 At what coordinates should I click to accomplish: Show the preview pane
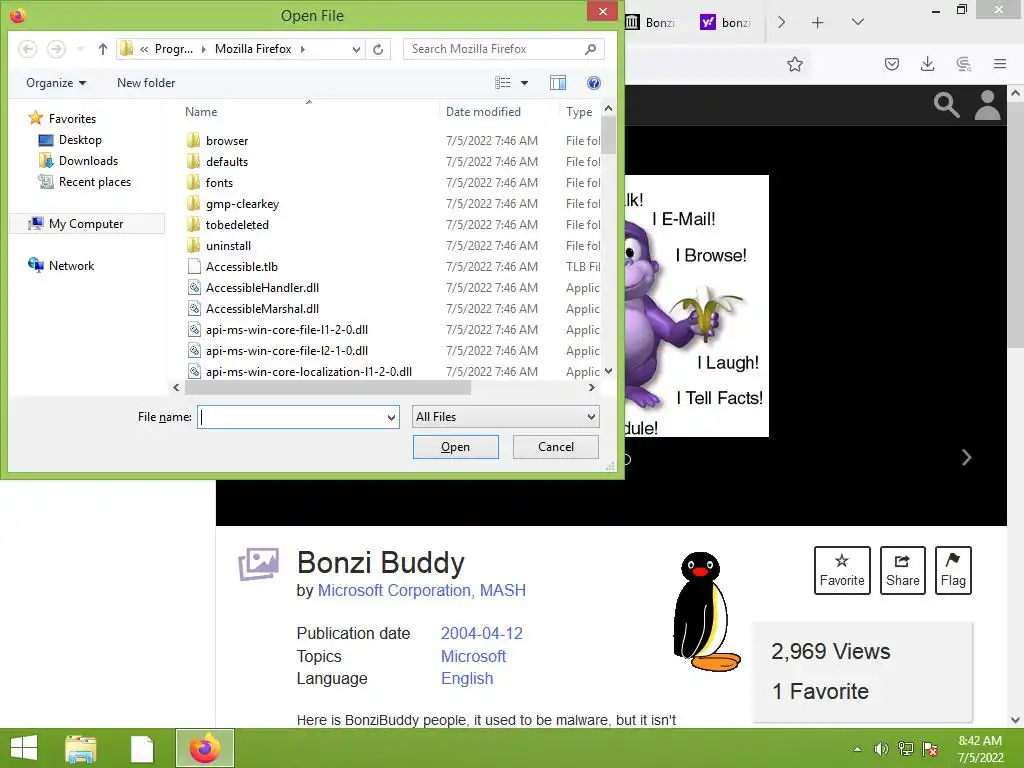tap(558, 83)
